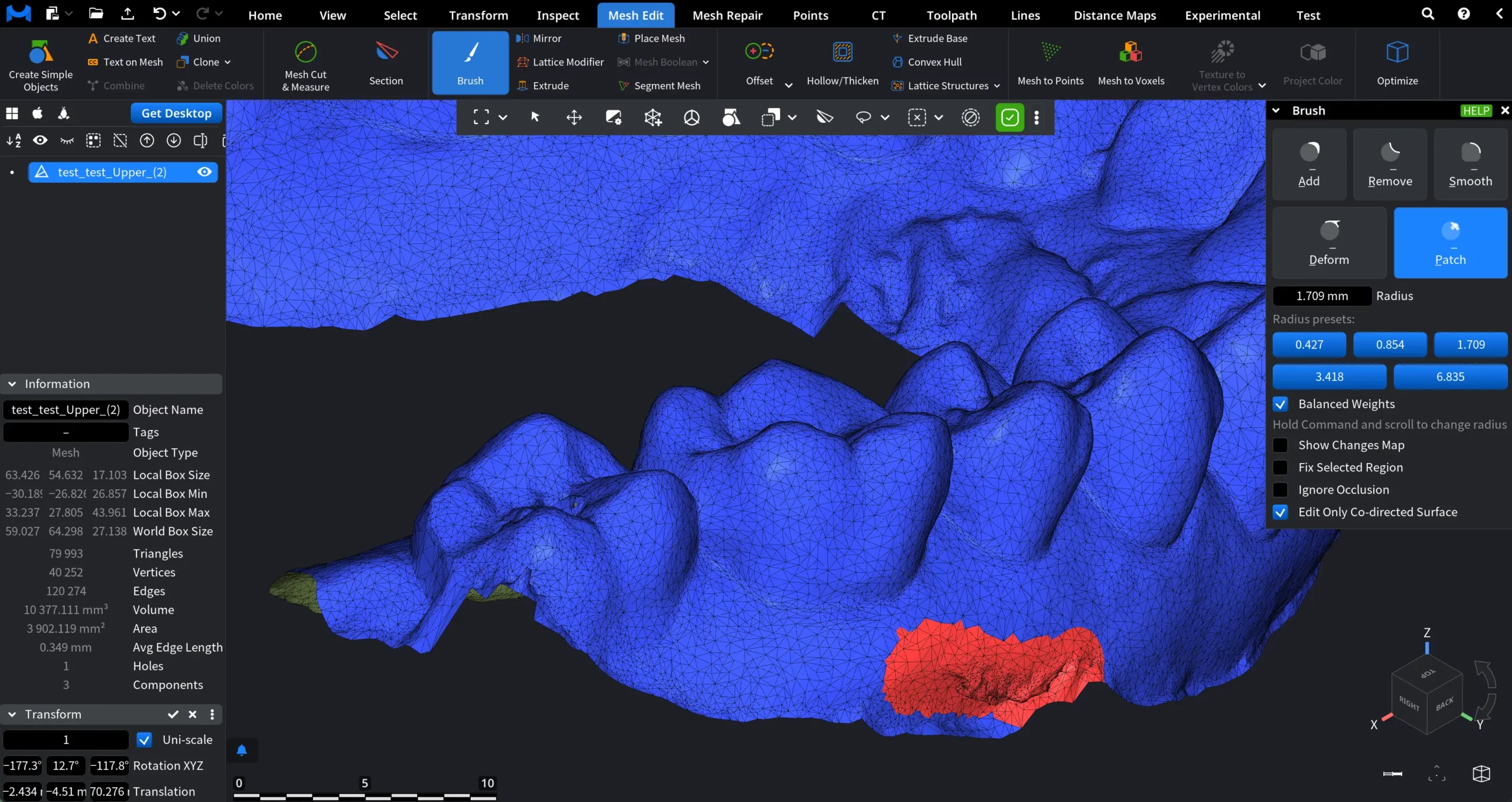
Task: Open the Inspect tab
Action: pyautogui.click(x=558, y=15)
